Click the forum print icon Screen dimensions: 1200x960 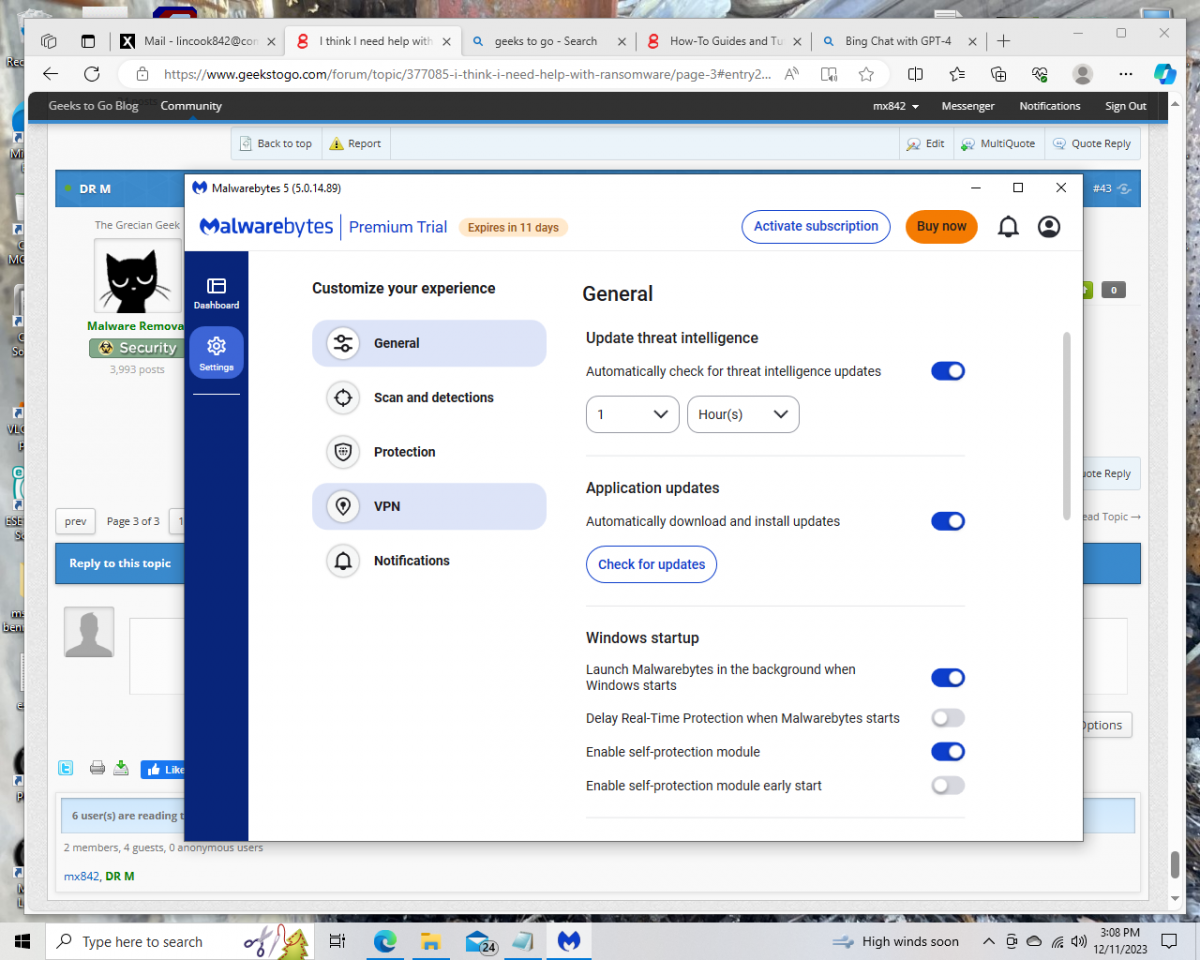point(97,768)
